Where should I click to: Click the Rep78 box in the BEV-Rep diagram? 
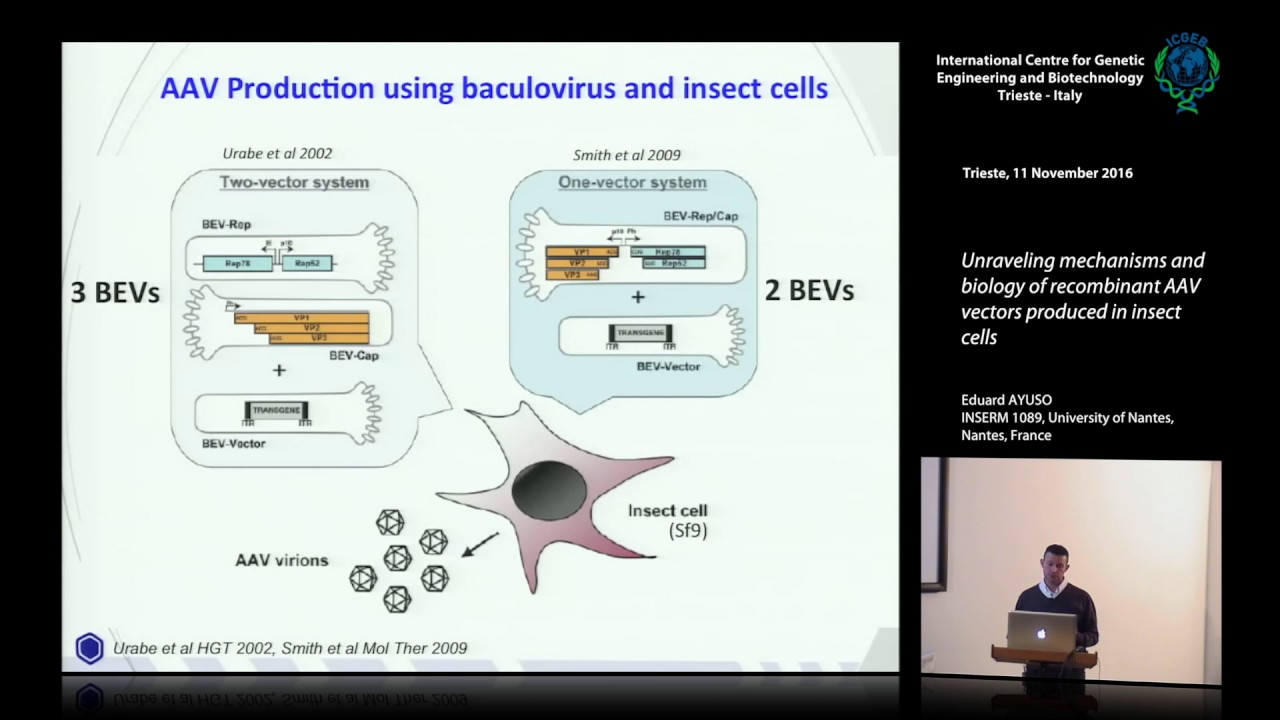tap(238, 263)
